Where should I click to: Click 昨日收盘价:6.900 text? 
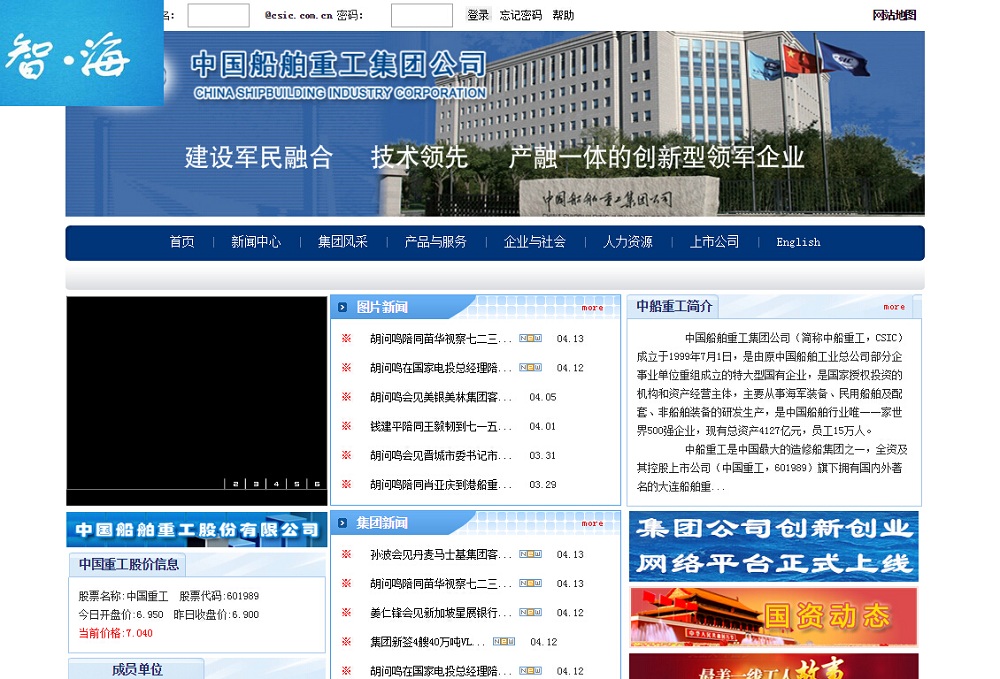(x=216, y=615)
